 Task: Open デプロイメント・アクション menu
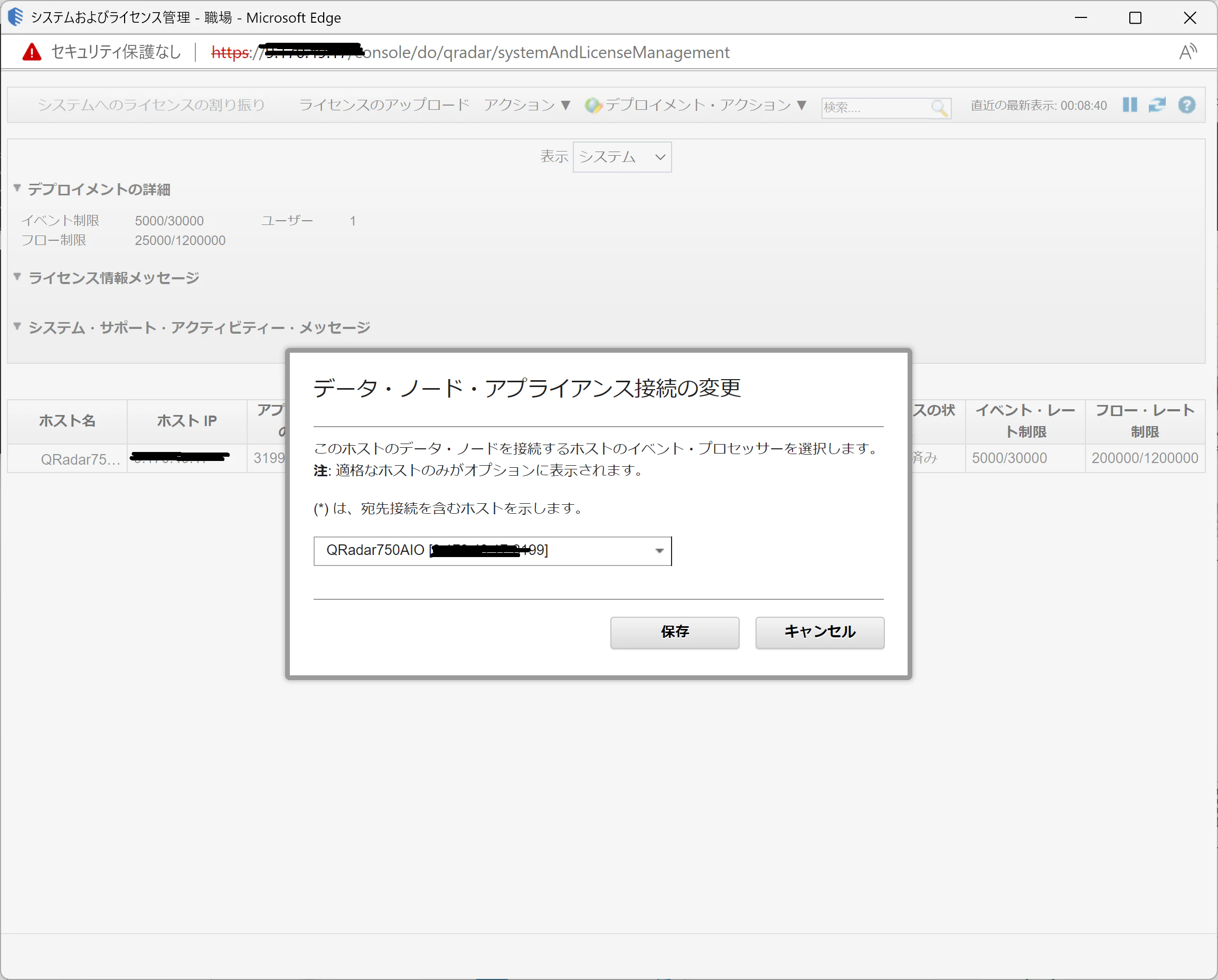coord(705,105)
